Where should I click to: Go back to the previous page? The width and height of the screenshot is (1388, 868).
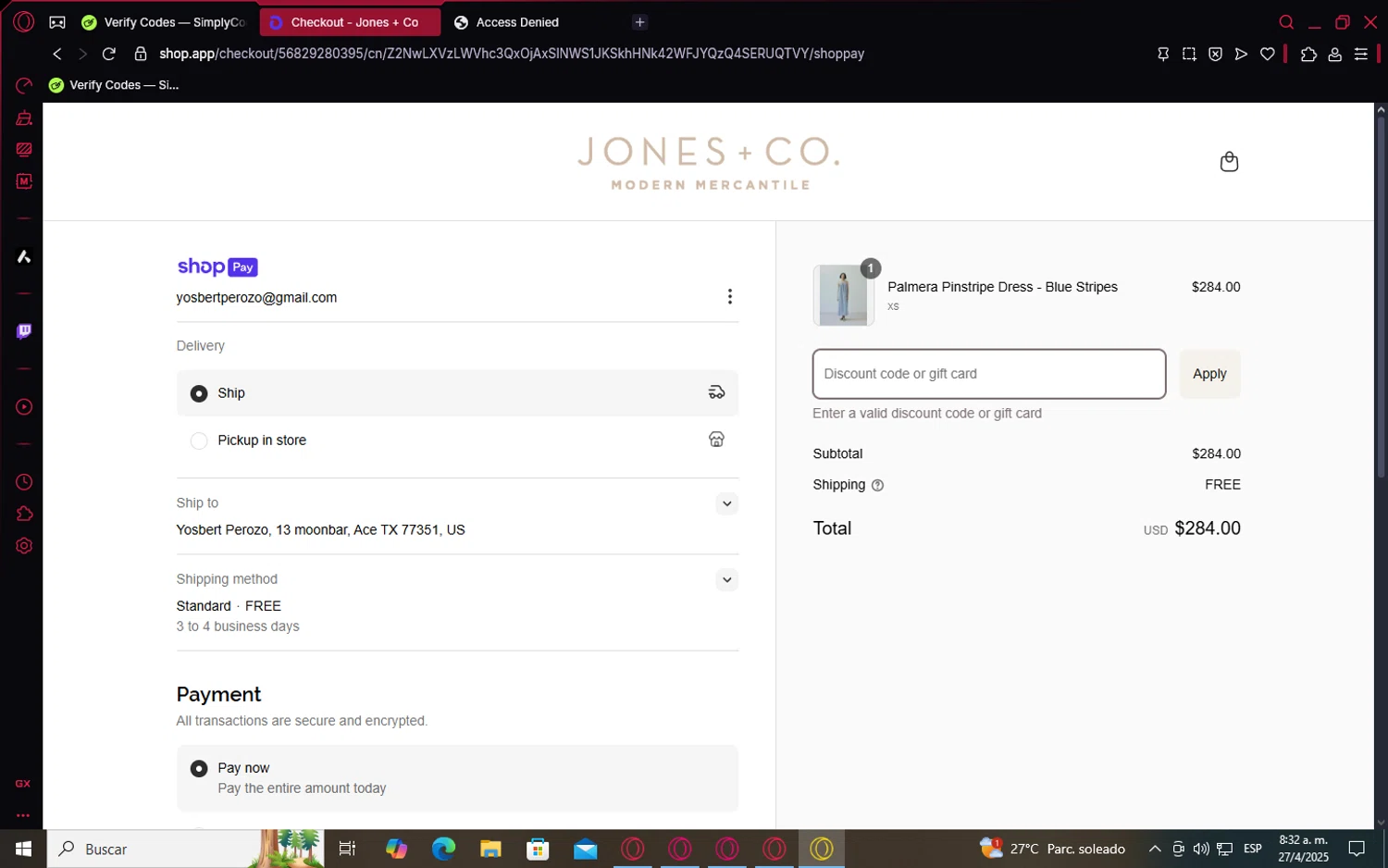coord(57,54)
